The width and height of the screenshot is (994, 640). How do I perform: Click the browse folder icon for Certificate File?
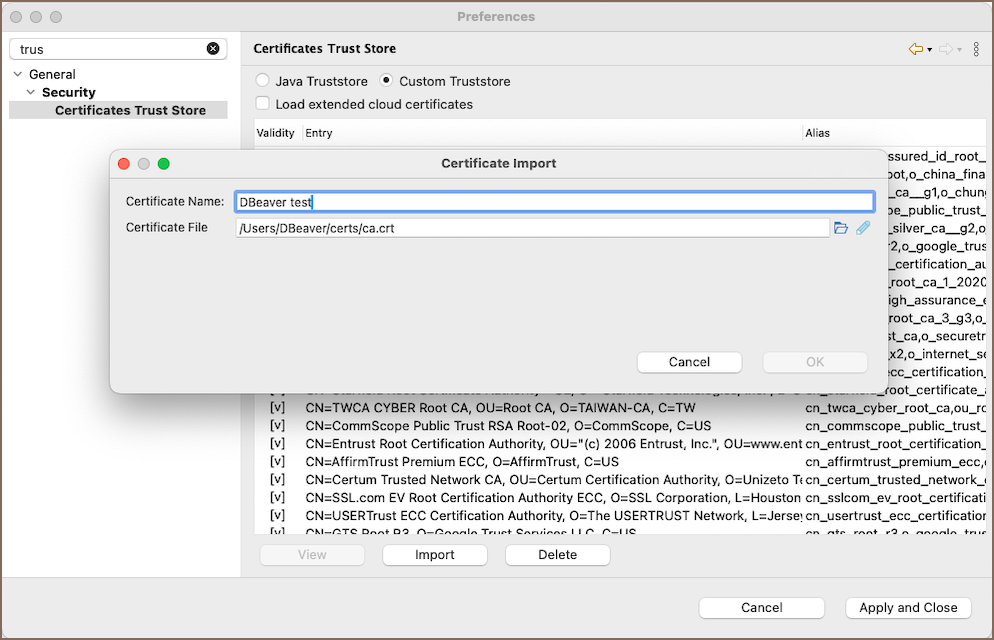coord(841,228)
